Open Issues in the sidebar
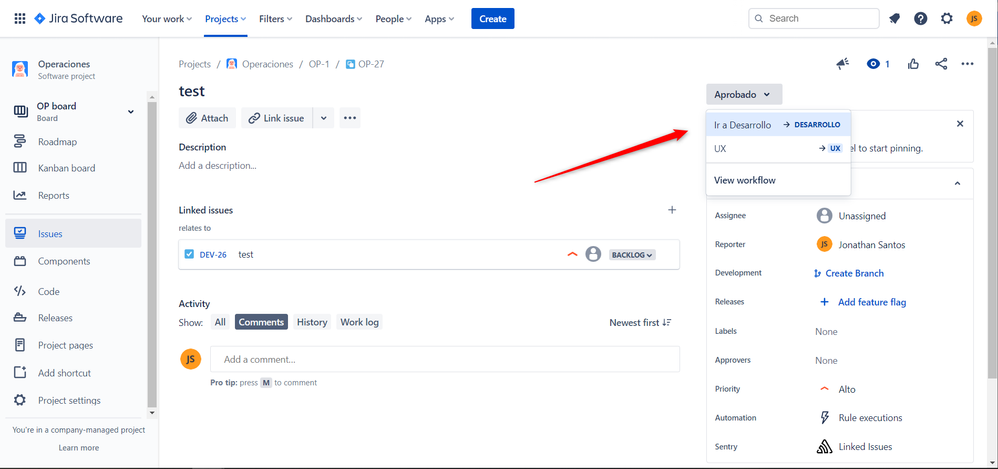Image resolution: width=998 pixels, height=469 pixels. [73, 234]
